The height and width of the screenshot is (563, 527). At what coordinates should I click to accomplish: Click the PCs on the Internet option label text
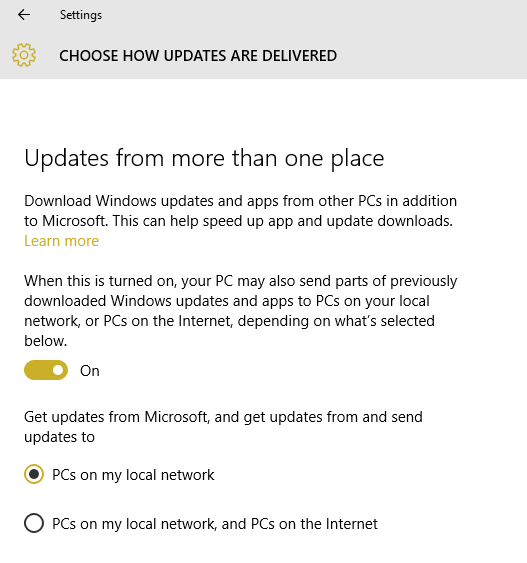pos(215,524)
